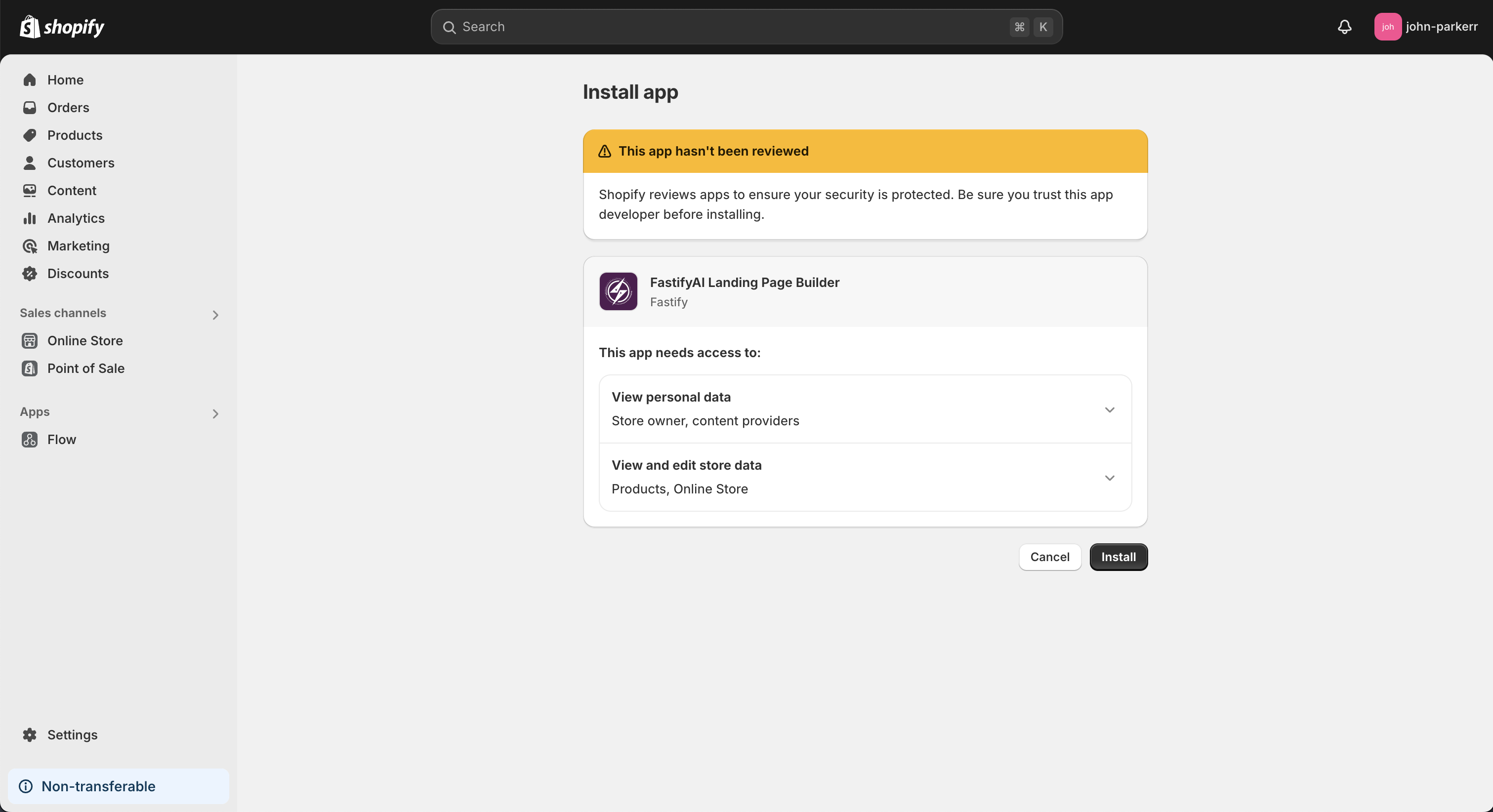
Task: Click the Sales channels heading
Action: pyautogui.click(x=63, y=313)
